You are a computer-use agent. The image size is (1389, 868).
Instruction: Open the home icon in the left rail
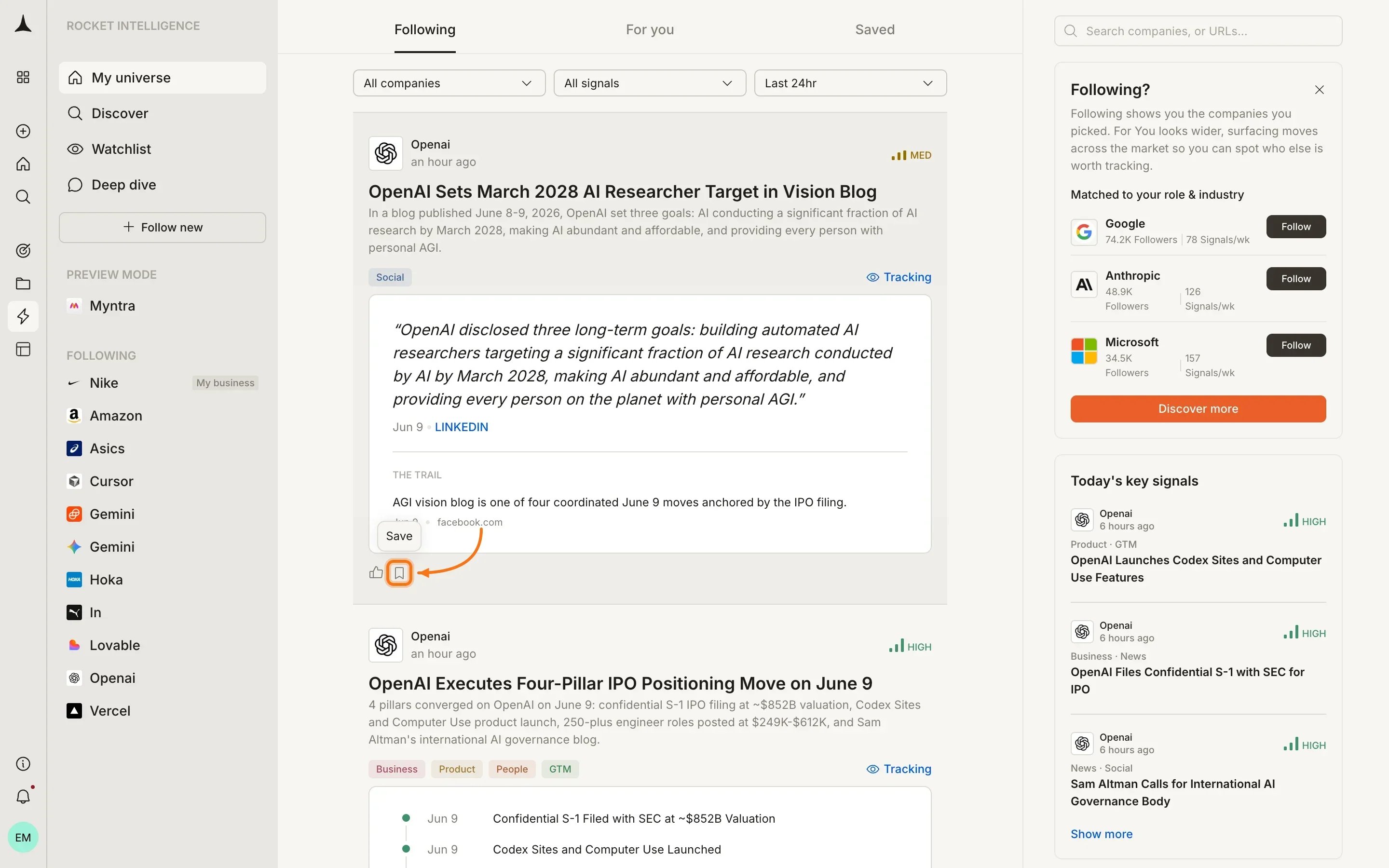[23, 164]
